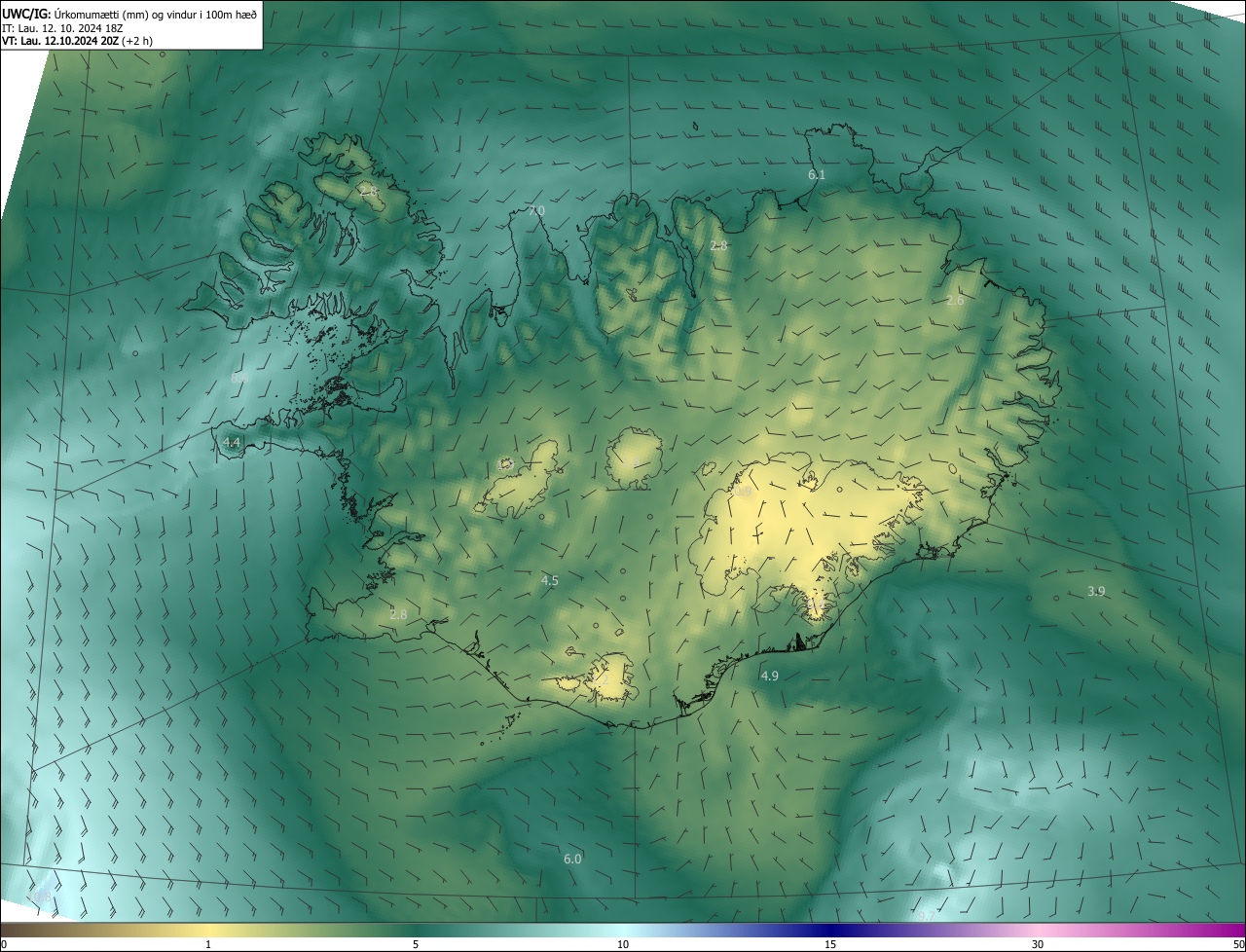The height and width of the screenshot is (952, 1246).
Task: Click tick label 0 on the color scale
Action: click(x=4, y=944)
